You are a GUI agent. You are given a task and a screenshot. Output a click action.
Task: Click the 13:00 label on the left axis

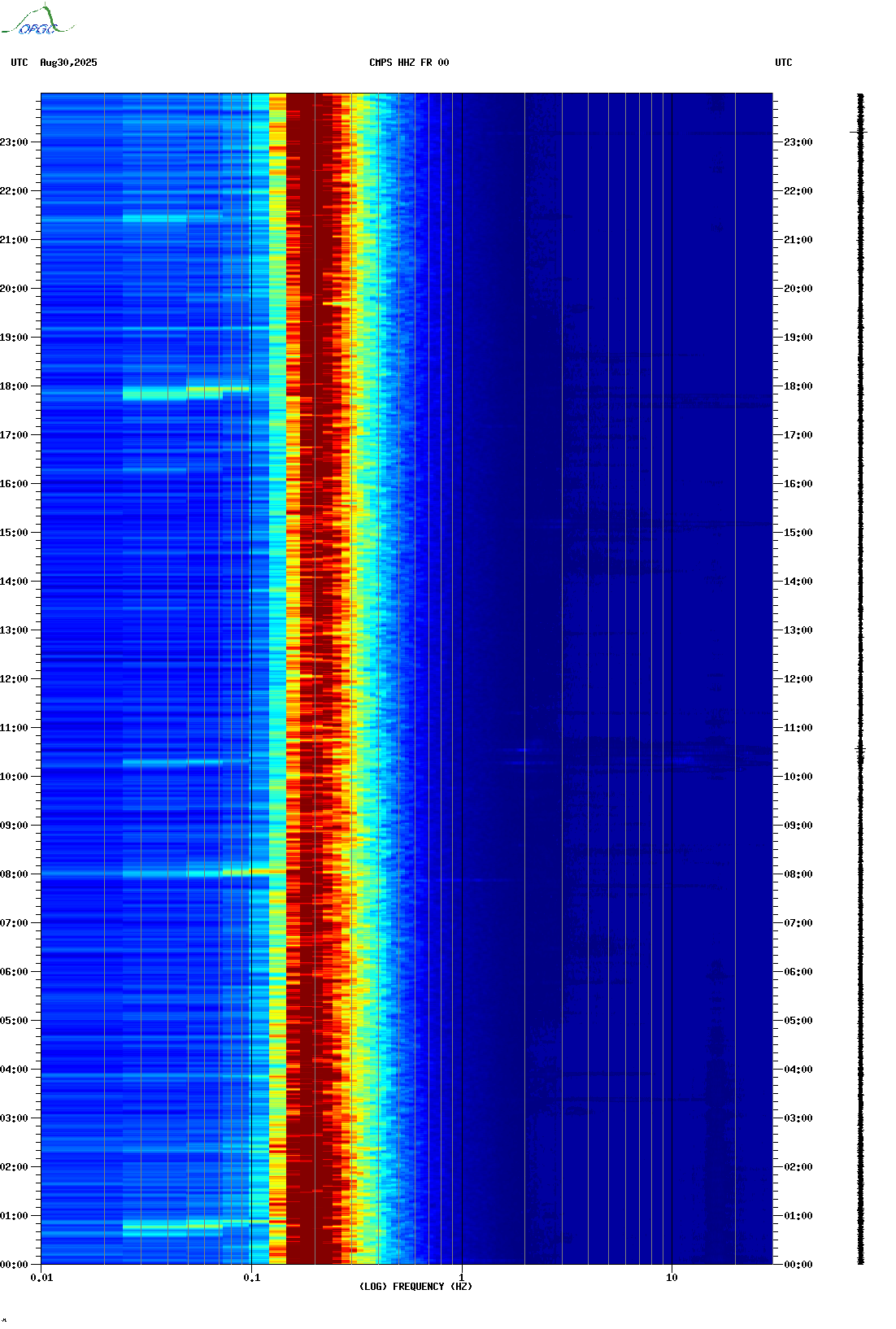tap(14, 630)
